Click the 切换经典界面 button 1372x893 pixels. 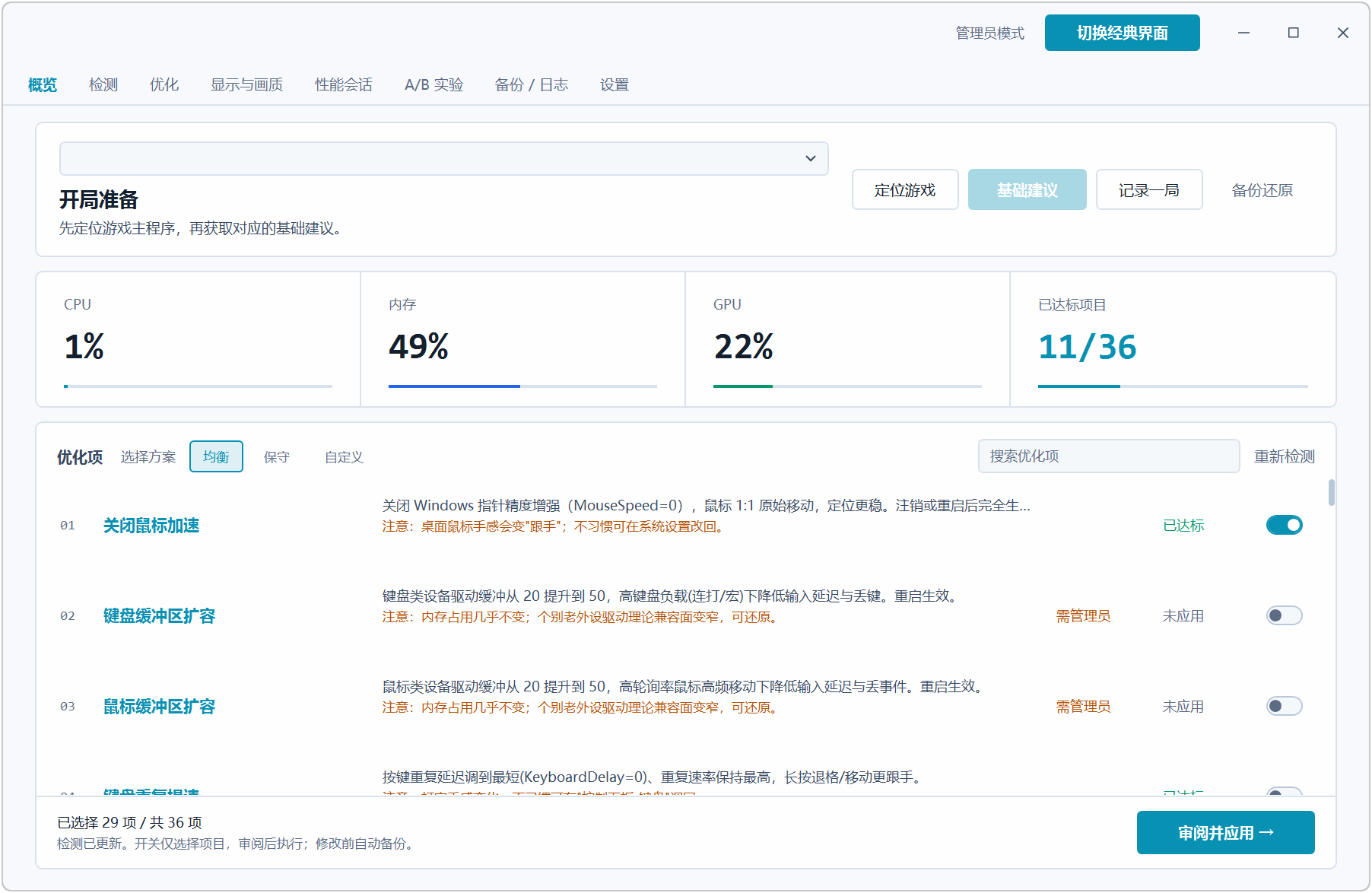pos(1122,33)
